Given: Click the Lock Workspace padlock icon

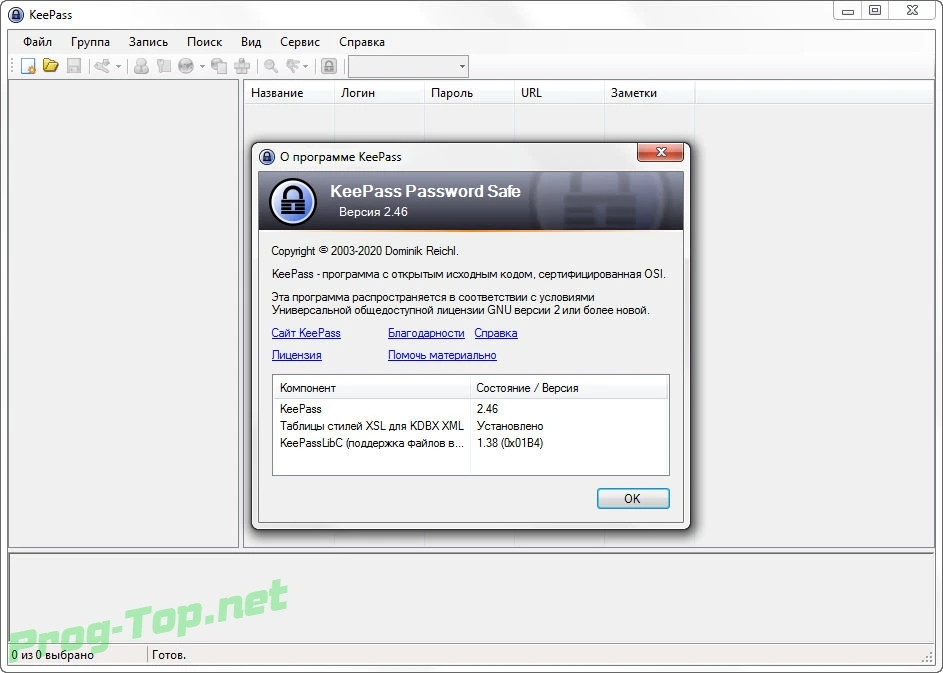Looking at the screenshot, I should pyautogui.click(x=328, y=66).
